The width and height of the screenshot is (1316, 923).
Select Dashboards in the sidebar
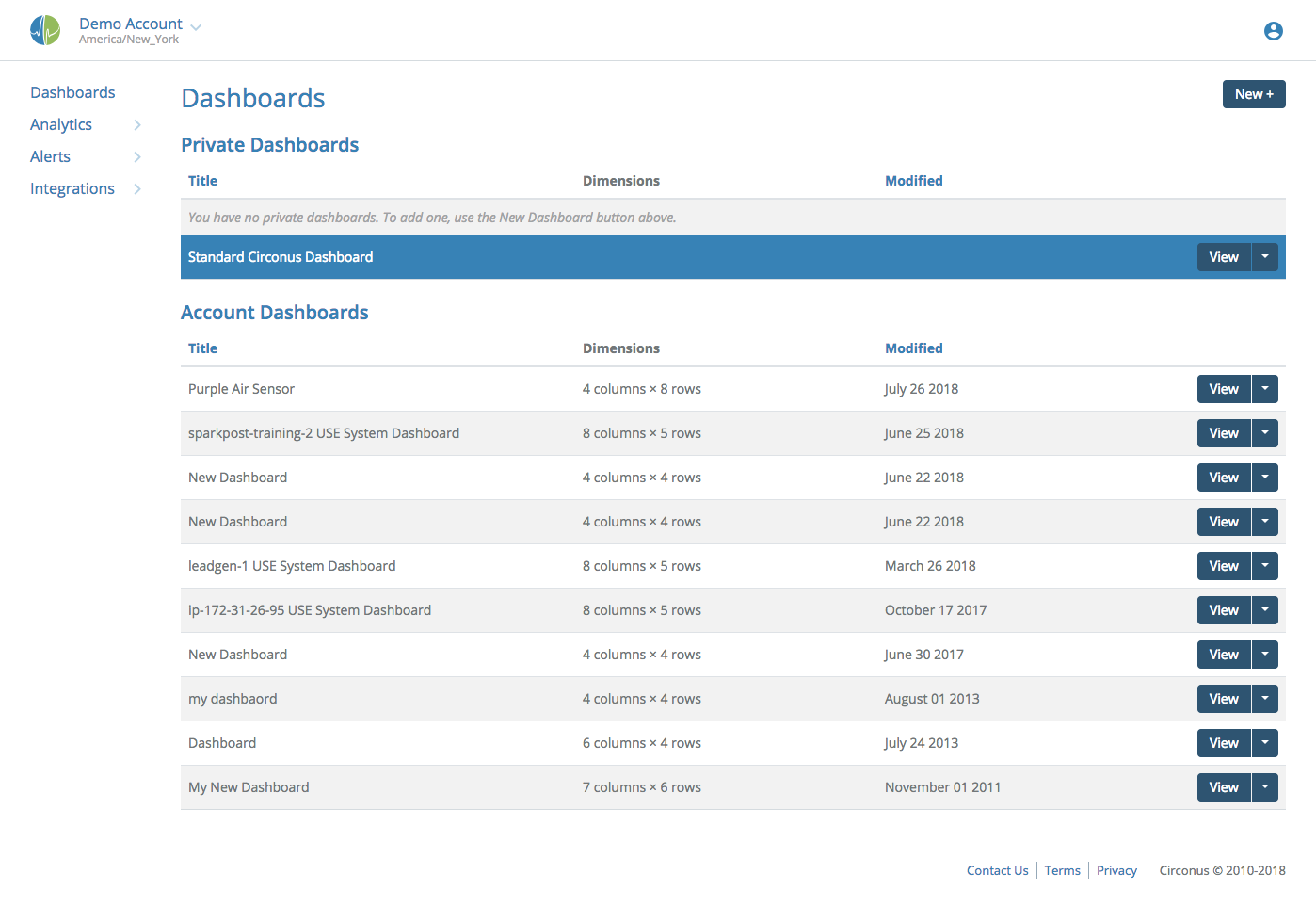pos(72,92)
